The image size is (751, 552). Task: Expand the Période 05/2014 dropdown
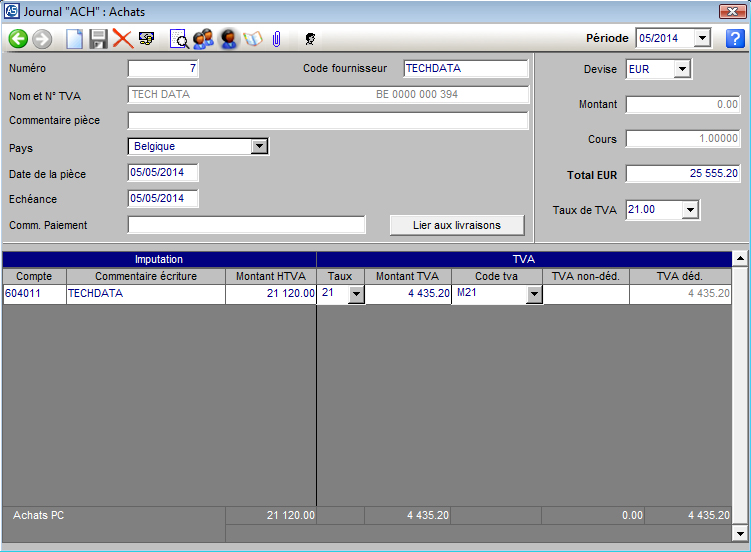click(x=701, y=38)
